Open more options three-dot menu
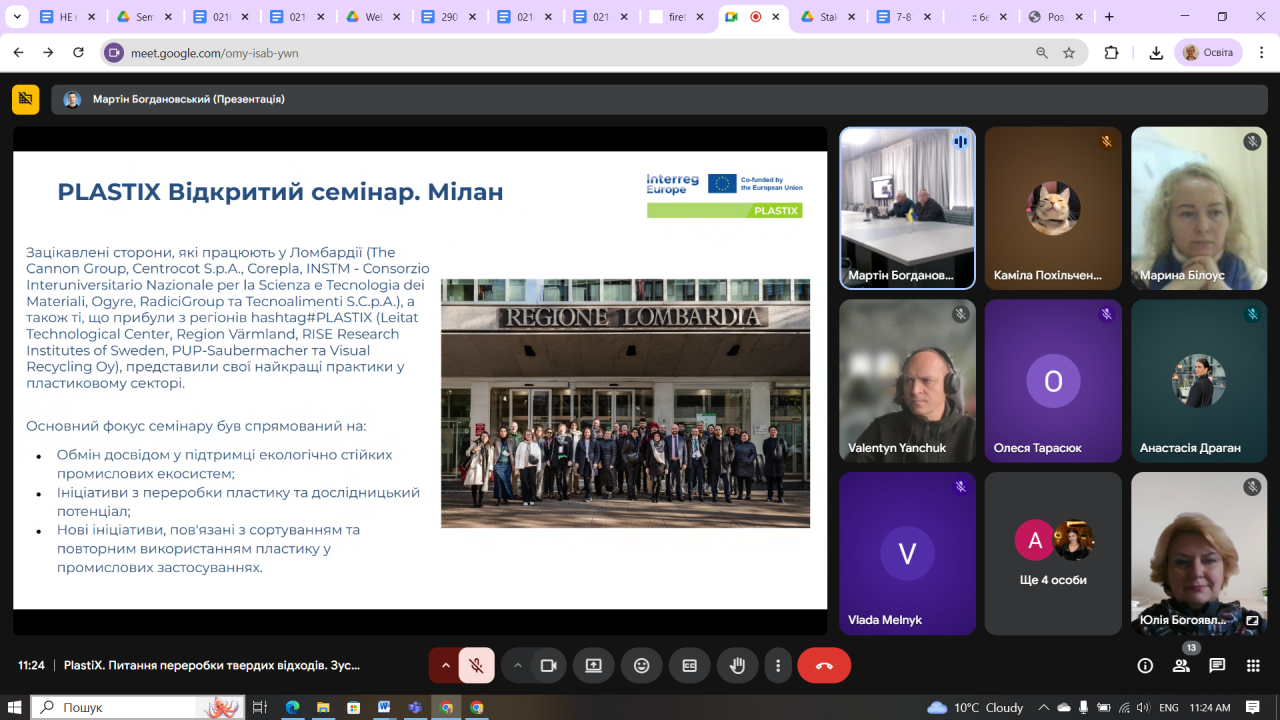 coord(778,666)
